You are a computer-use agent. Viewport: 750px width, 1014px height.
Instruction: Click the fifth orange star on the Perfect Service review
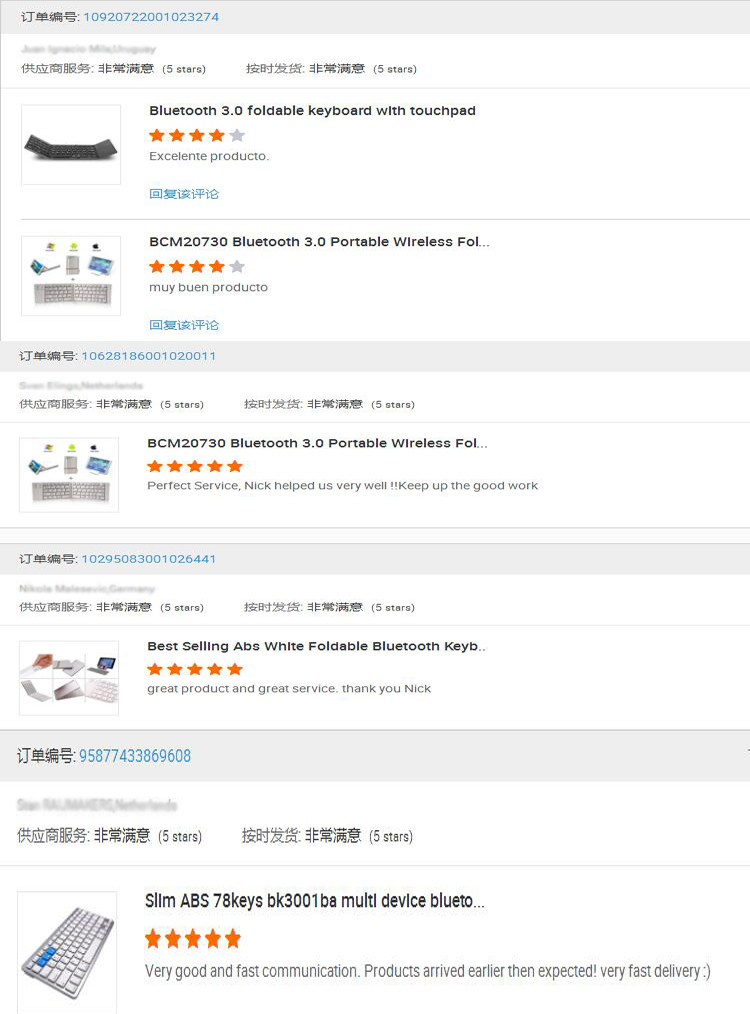pyautogui.click(x=237, y=466)
